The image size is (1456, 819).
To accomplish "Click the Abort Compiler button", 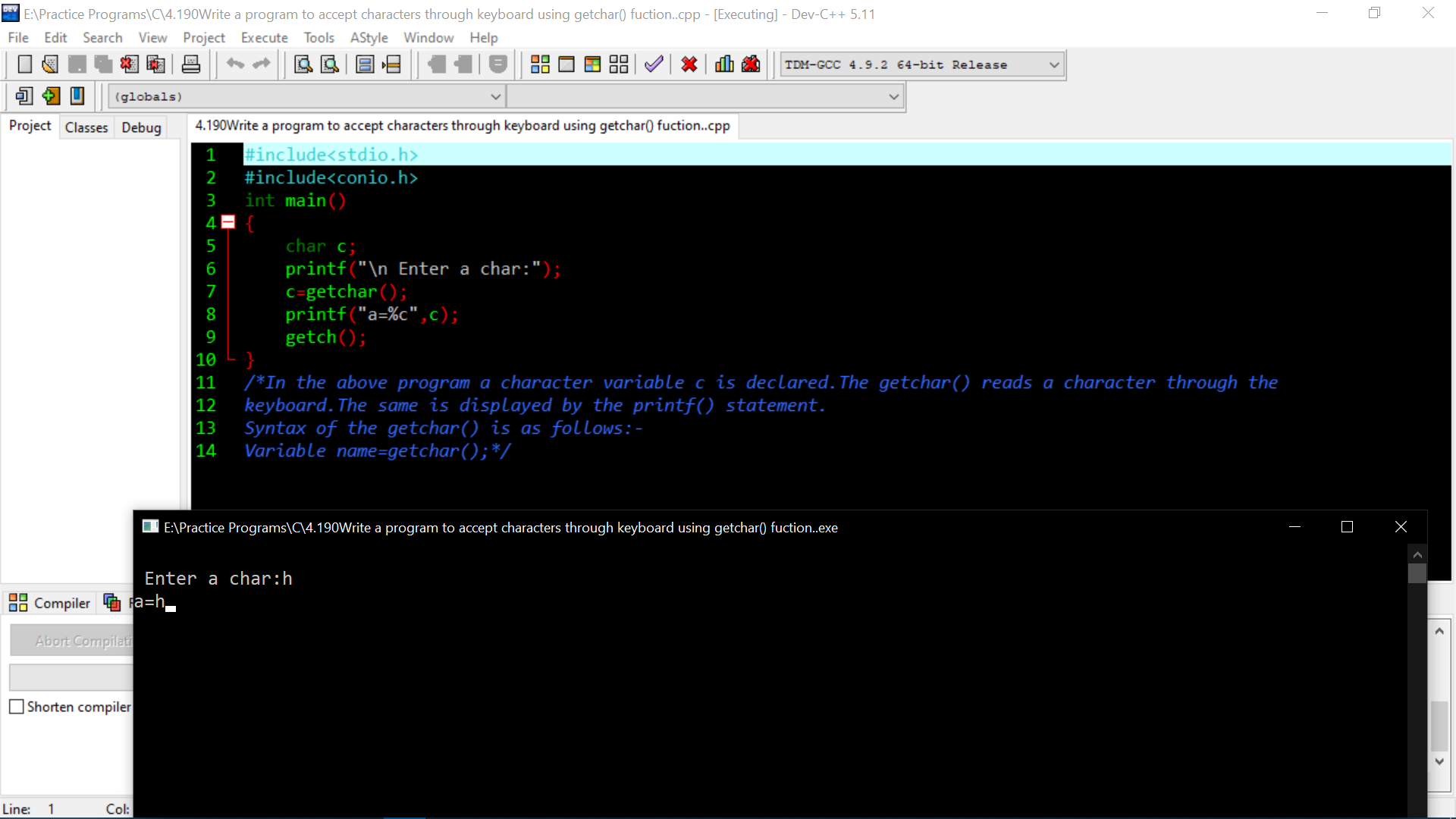I will [x=81, y=641].
